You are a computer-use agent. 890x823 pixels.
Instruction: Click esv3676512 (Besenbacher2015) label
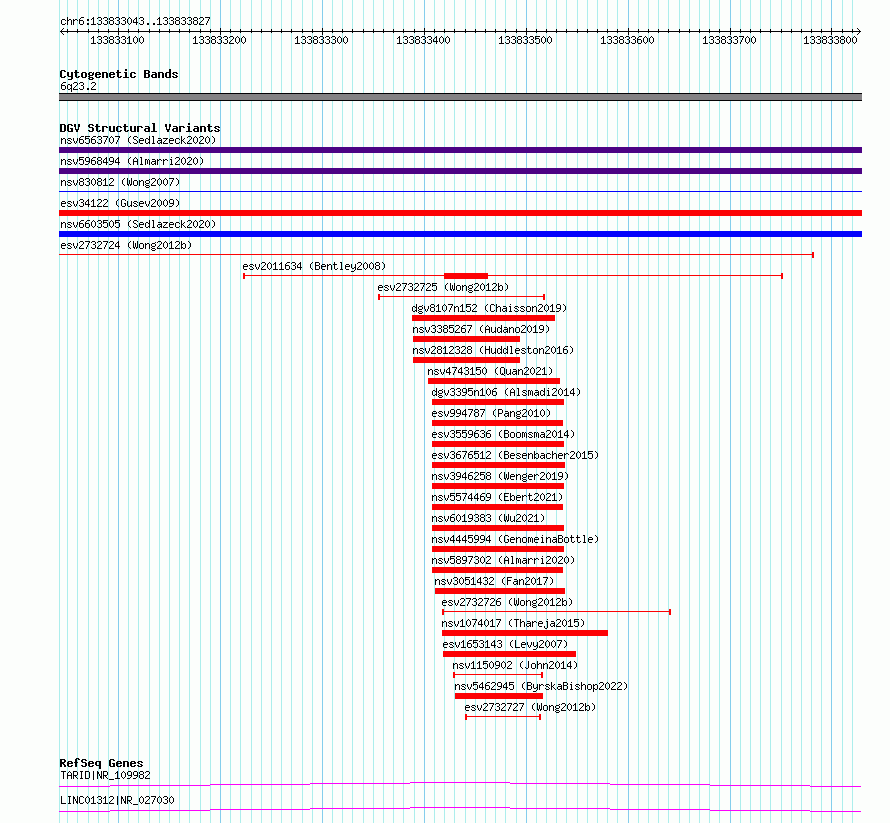[x=515, y=455]
